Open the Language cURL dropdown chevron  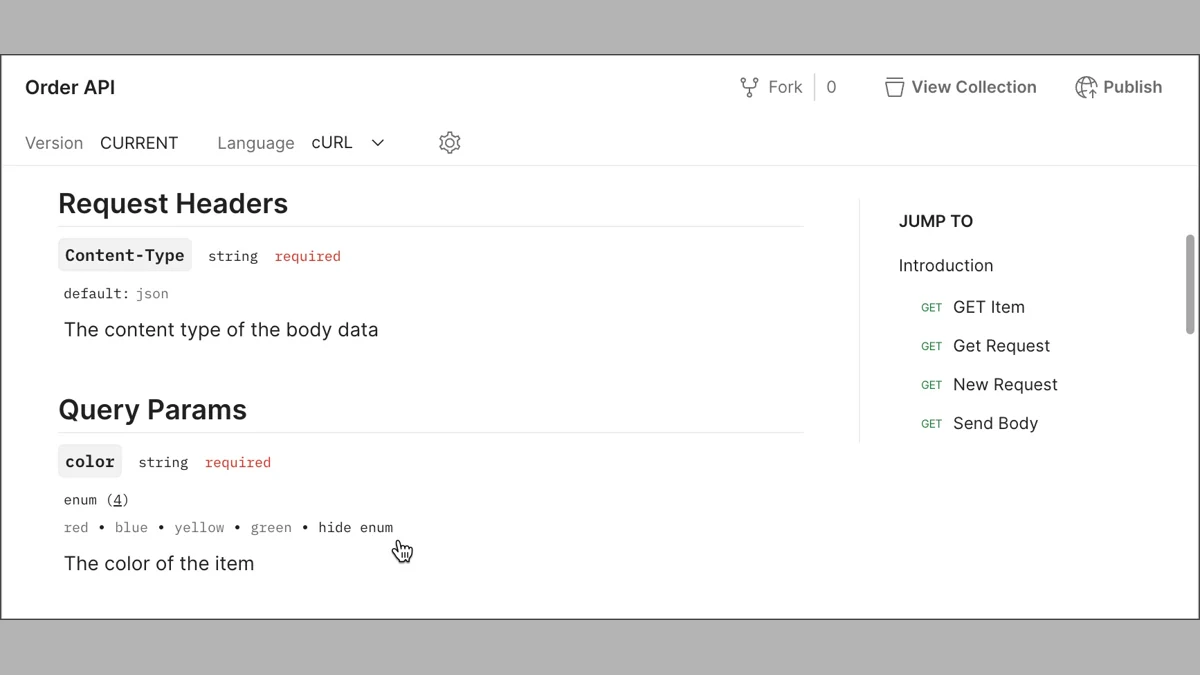tap(378, 143)
